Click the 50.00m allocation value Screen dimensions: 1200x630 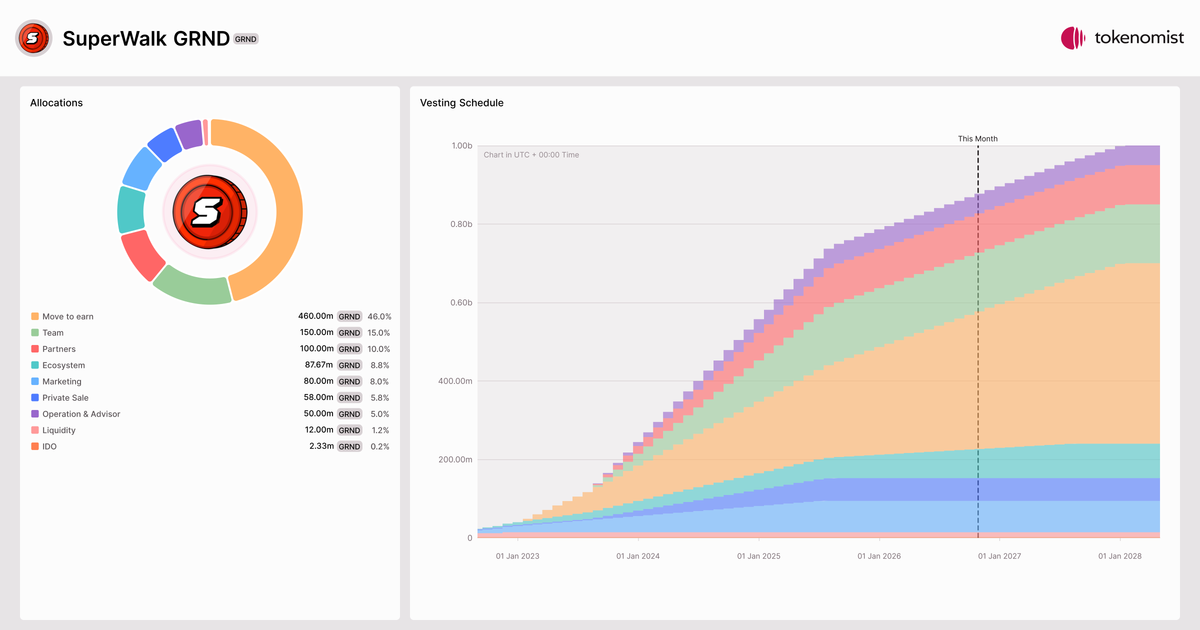[x=318, y=414]
